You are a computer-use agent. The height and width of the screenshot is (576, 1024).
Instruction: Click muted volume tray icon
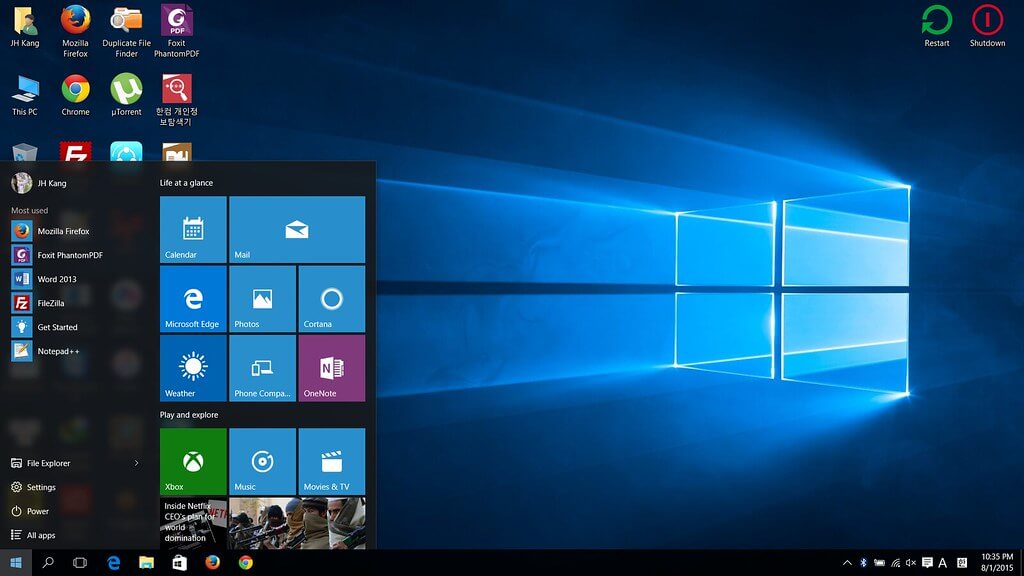pyautogui.click(x=911, y=563)
